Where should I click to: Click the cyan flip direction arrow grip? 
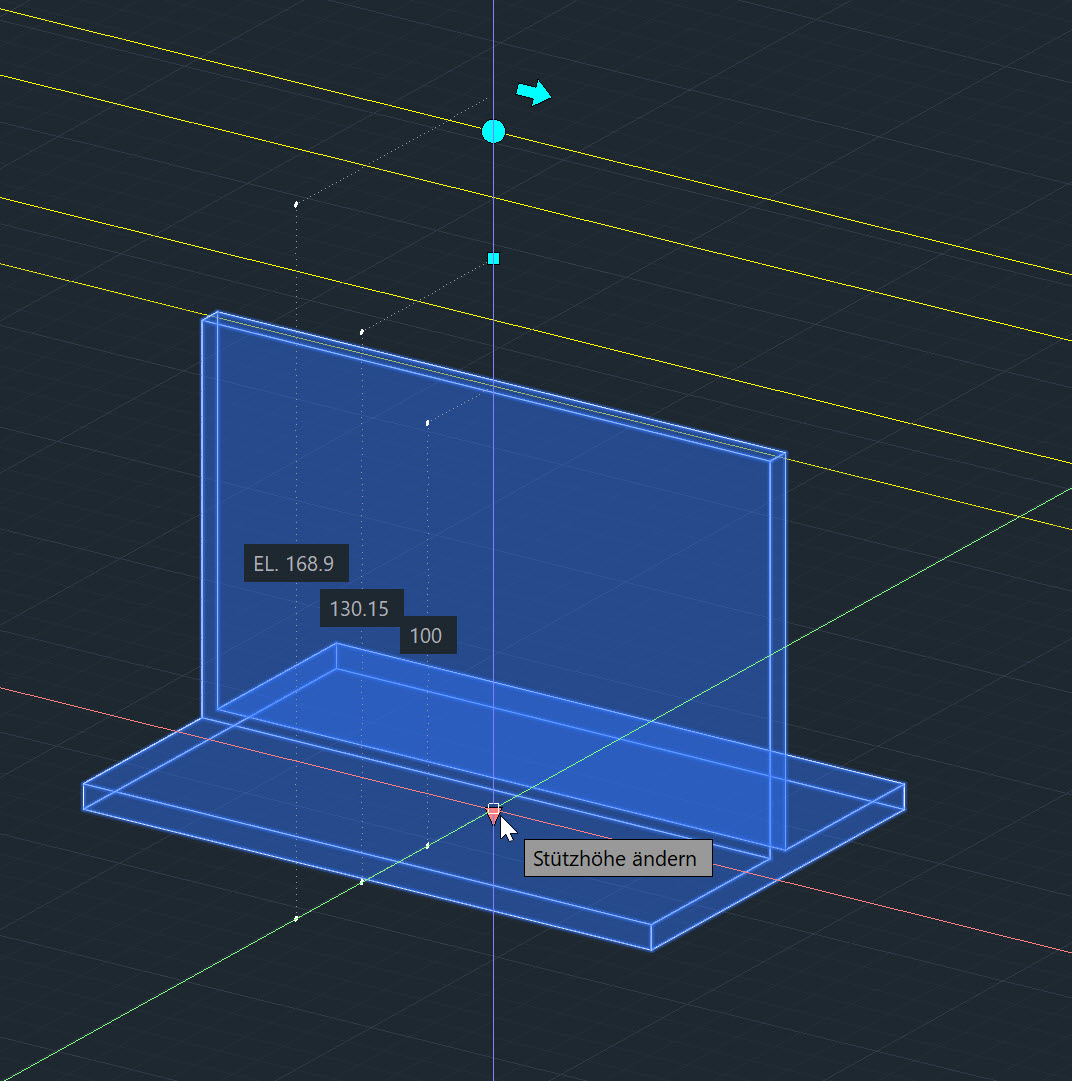click(534, 92)
